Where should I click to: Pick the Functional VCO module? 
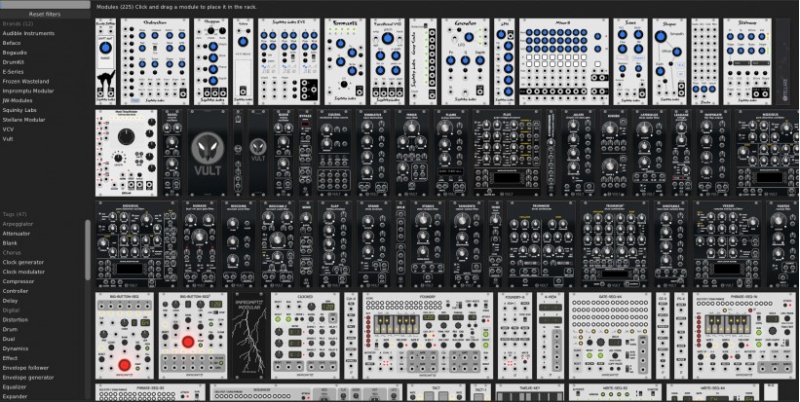pyautogui.click(x=388, y=62)
